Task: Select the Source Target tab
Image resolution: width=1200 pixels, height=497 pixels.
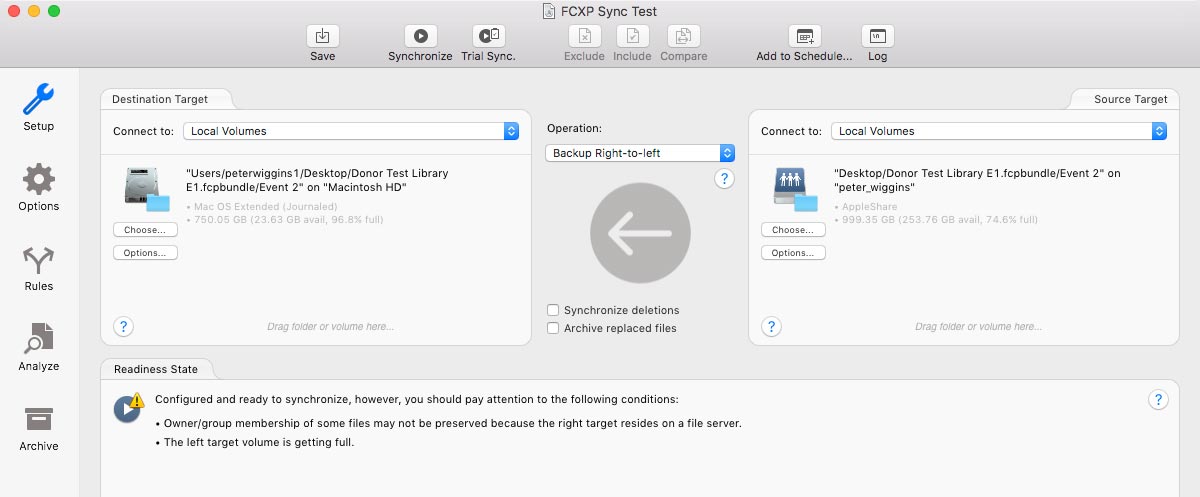Action: point(1130,99)
